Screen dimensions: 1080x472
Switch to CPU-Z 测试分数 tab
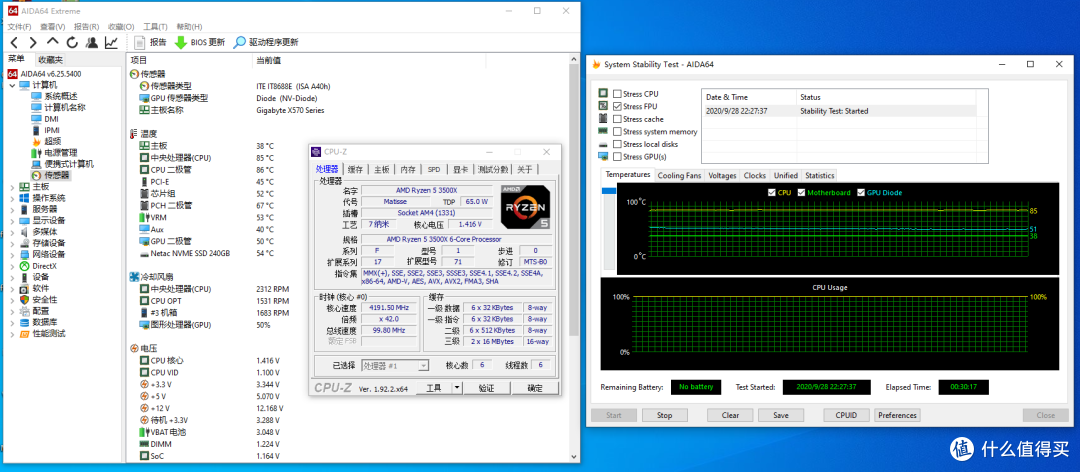pyautogui.click(x=492, y=169)
